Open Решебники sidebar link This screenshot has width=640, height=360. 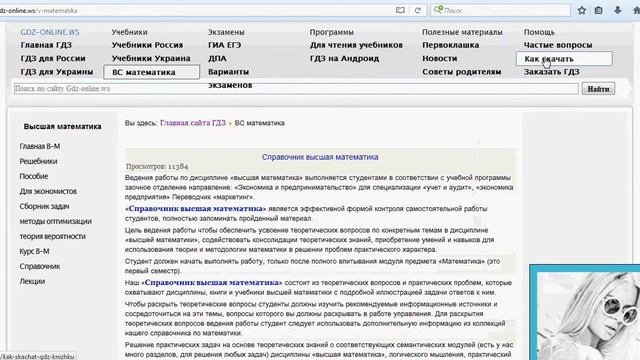coord(38,161)
